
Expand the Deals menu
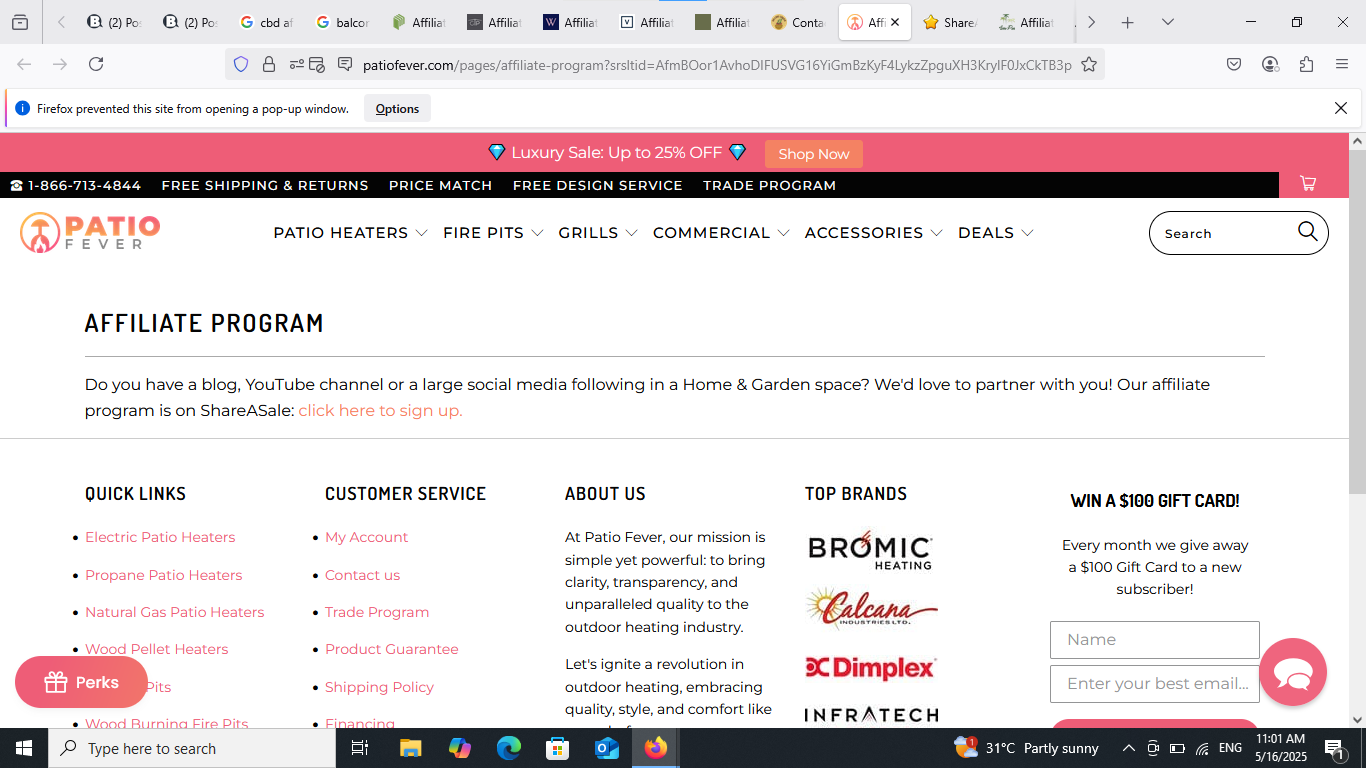pos(995,233)
